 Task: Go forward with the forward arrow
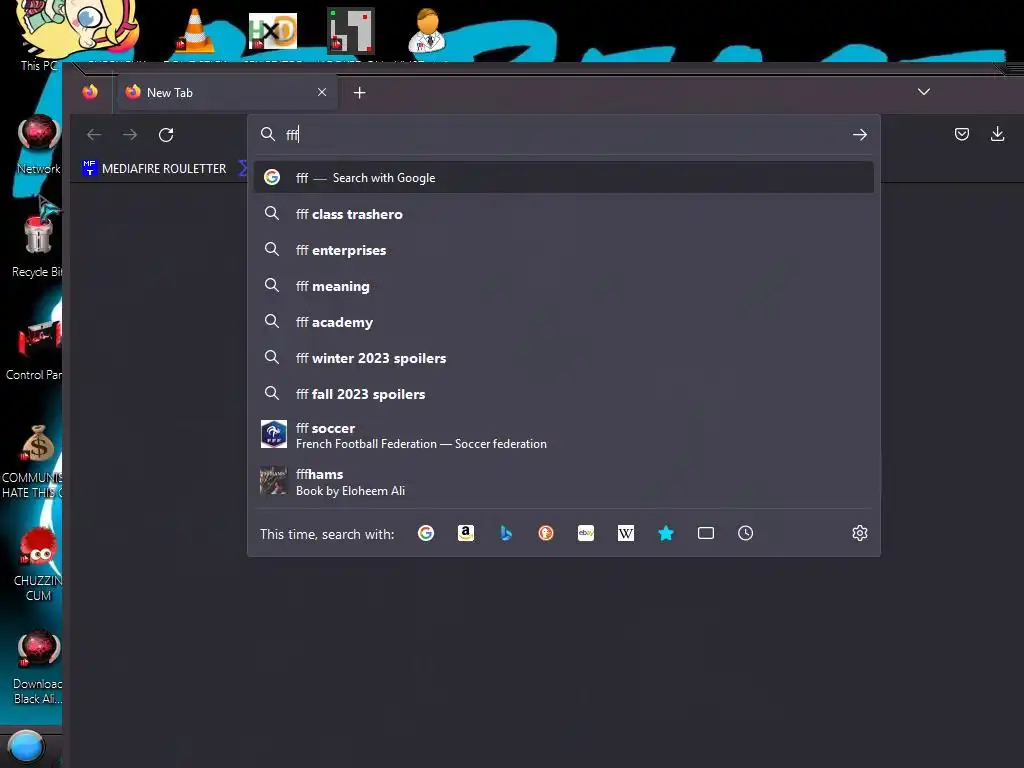(x=130, y=135)
